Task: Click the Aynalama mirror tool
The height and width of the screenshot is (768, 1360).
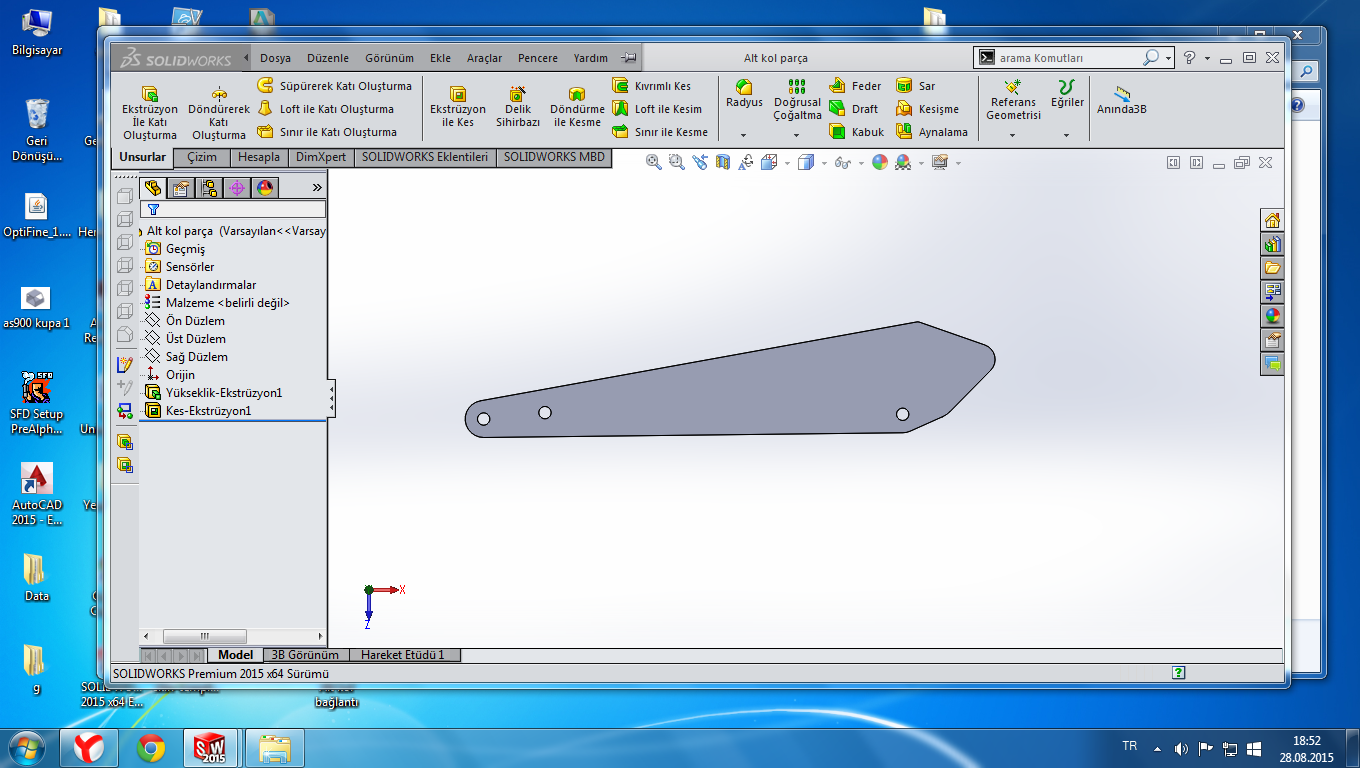Action: (x=932, y=132)
